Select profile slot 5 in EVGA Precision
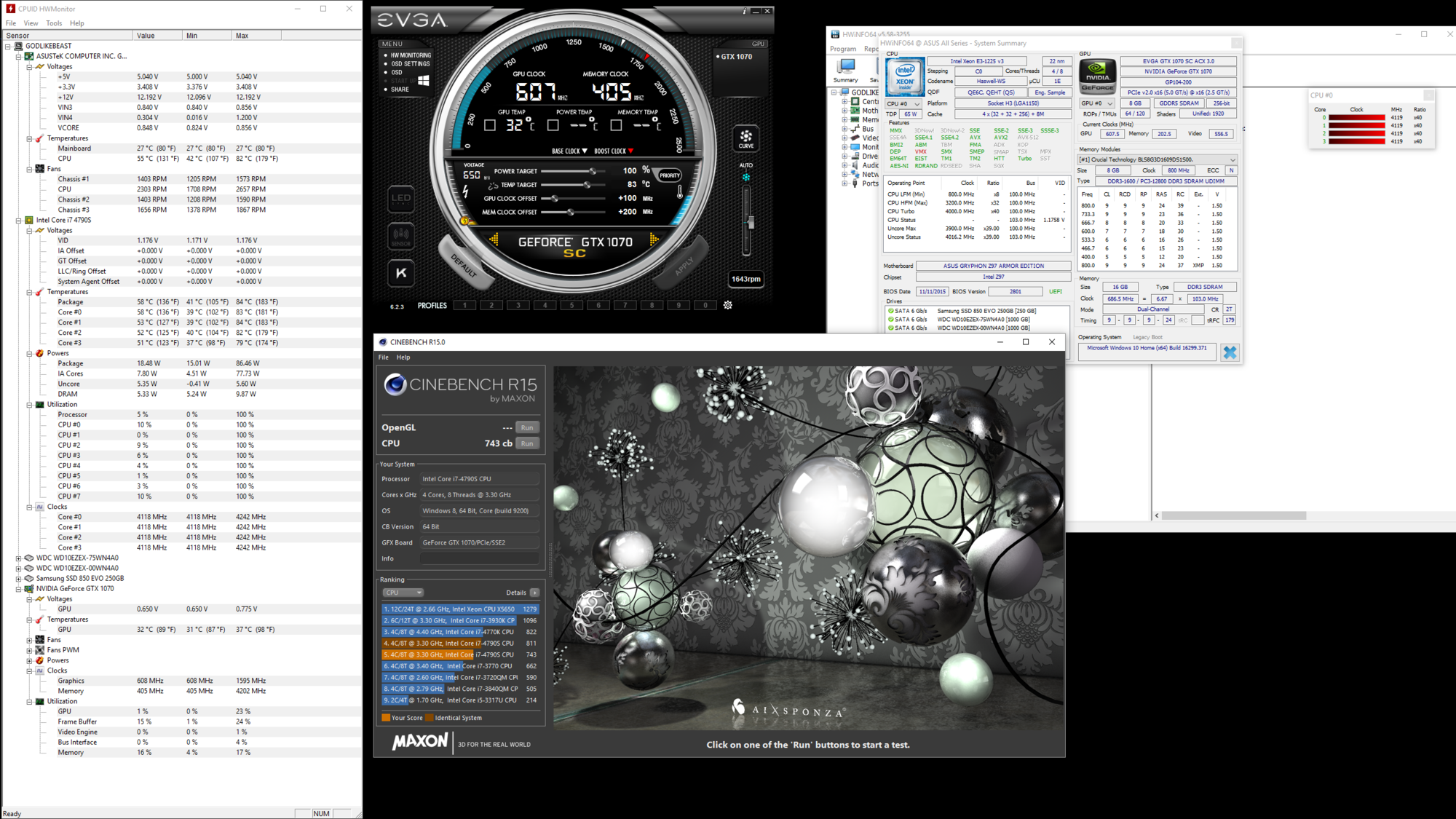 click(x=572, y=305)
